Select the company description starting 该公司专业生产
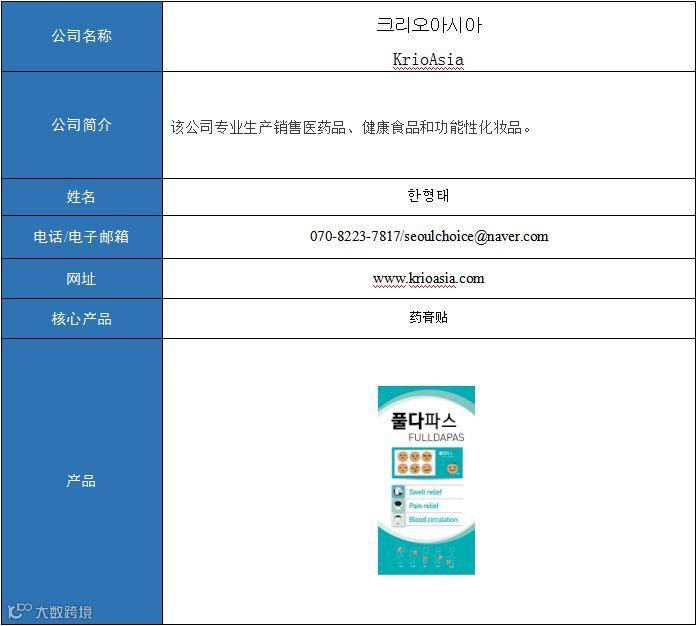This screenshot has width=697, height=626. click(x=351, y=128)
